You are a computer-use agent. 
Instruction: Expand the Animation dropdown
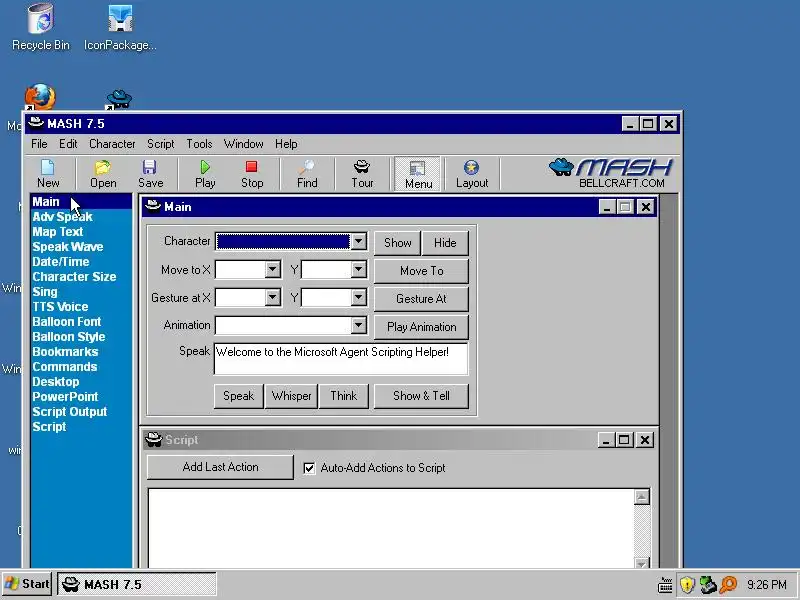[359, 325]
